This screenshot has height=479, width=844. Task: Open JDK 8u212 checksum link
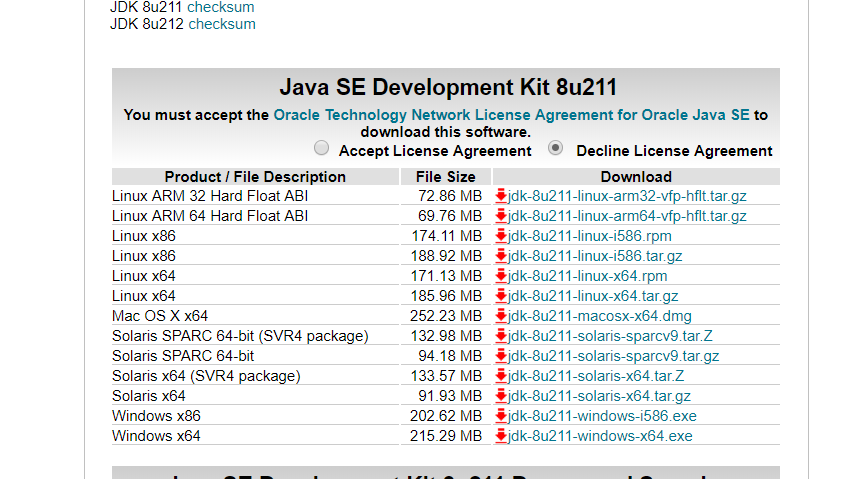coord(222,24)
